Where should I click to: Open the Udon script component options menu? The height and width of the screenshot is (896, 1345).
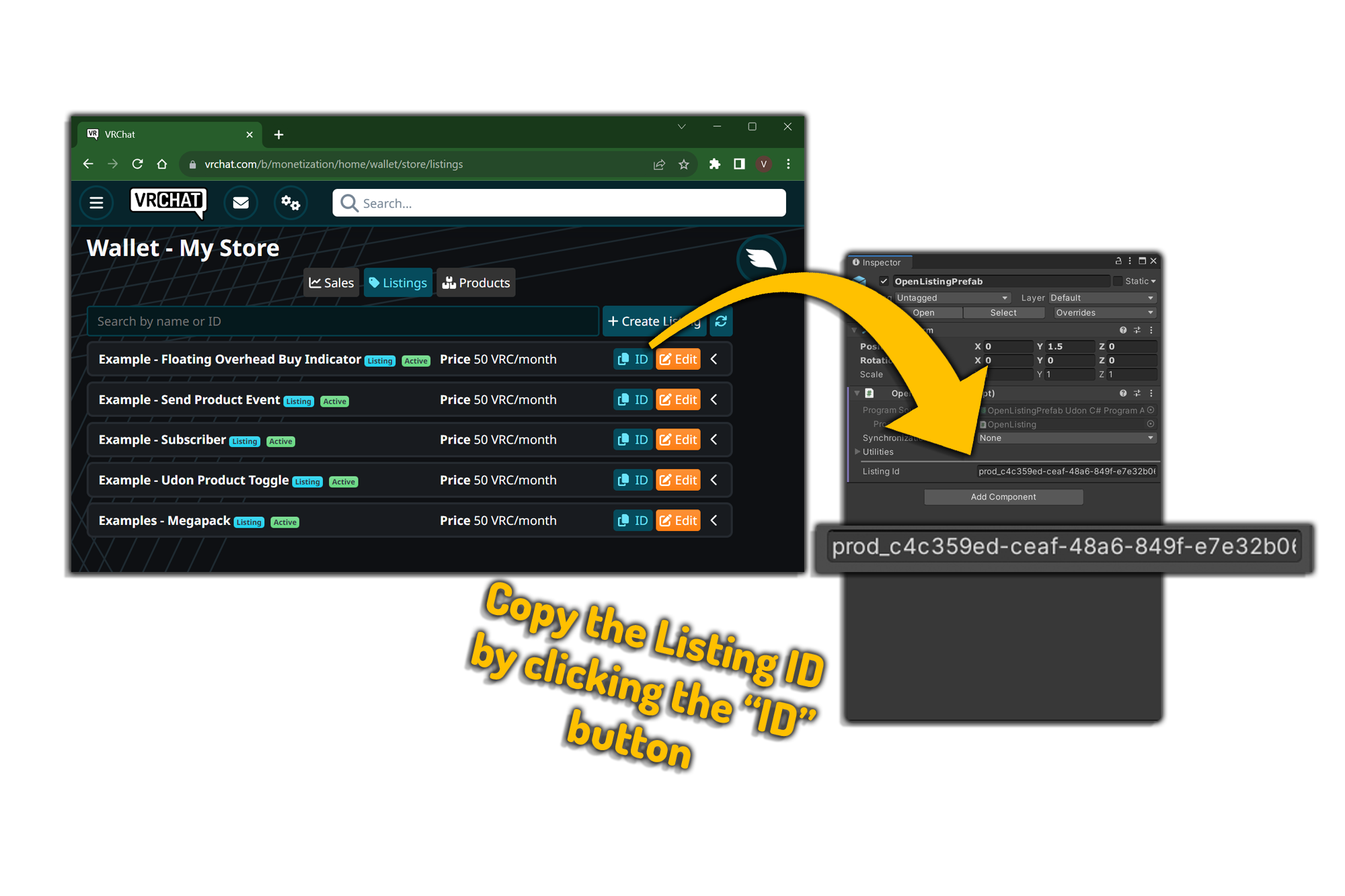point(1151,393)
